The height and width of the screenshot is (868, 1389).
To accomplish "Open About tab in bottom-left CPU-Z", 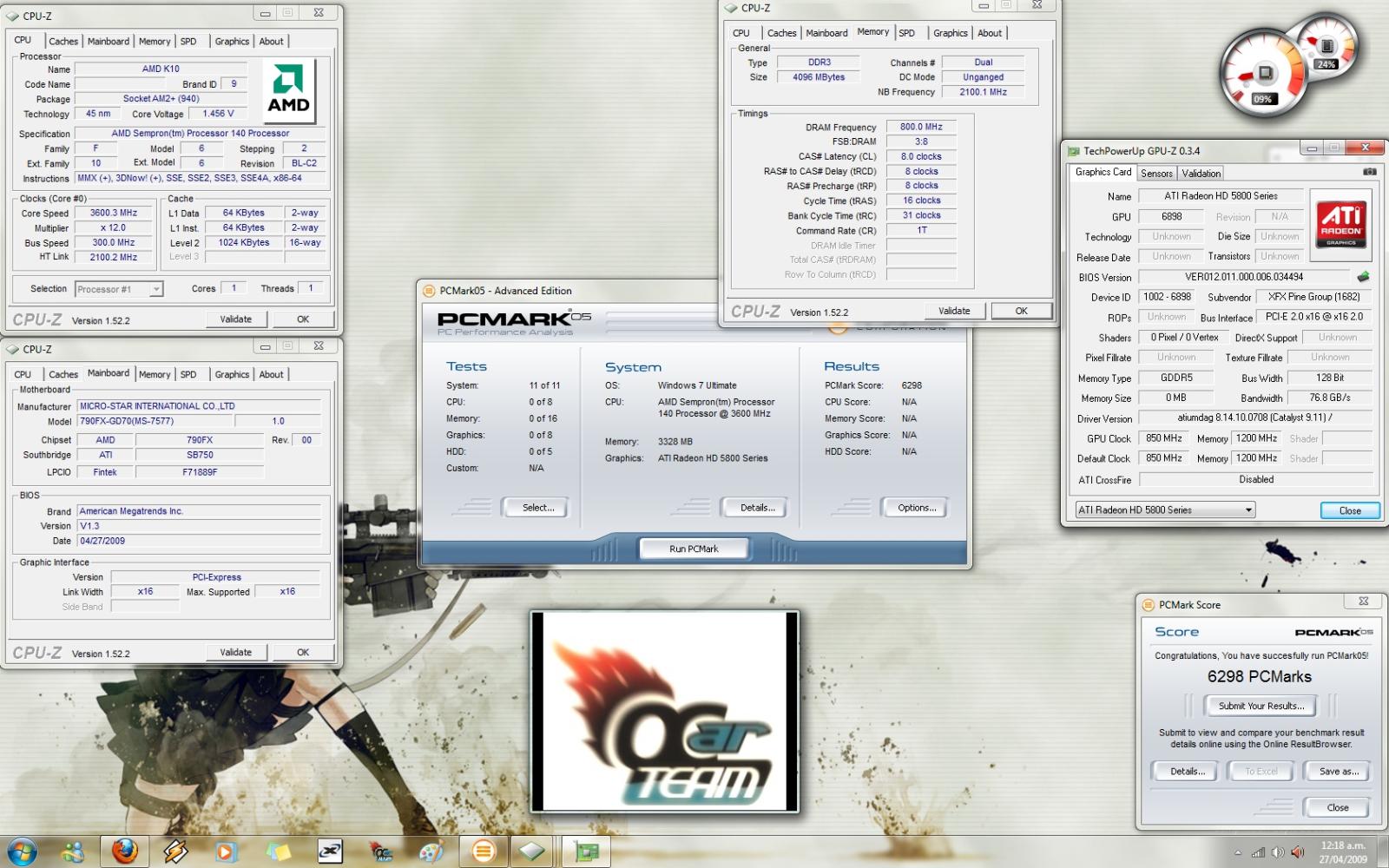I will coord(272,374).
